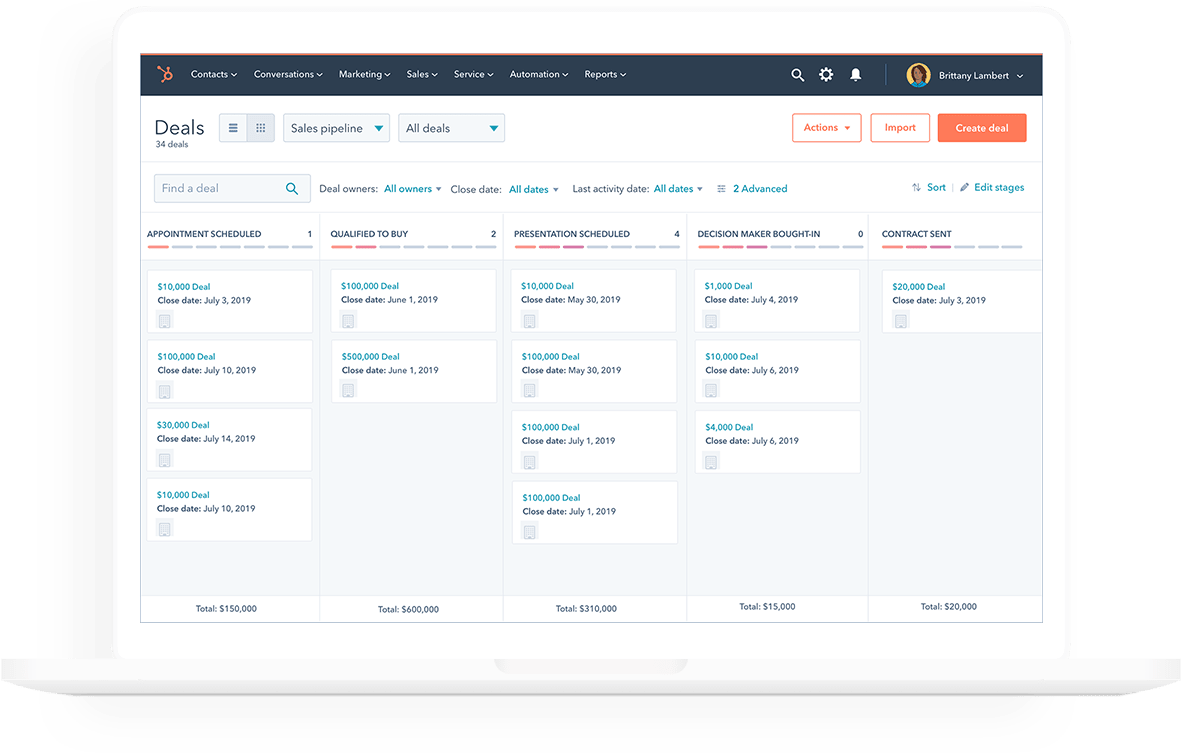Open notifications via the bell icon
This screenshot has width=1182, height=753.
coord(856,74)
